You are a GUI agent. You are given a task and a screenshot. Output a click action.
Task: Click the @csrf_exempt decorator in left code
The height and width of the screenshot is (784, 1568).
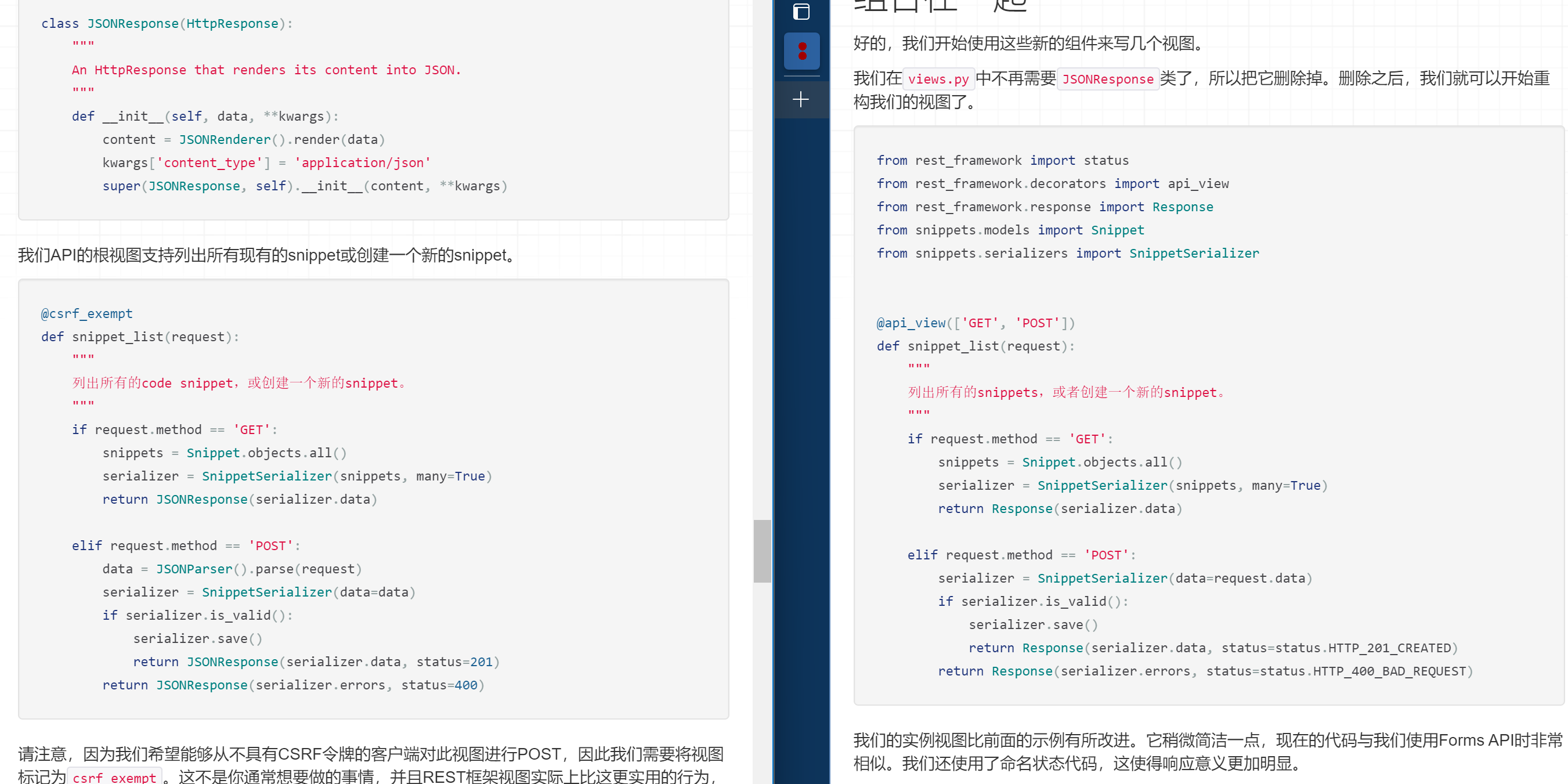[86, 313]
